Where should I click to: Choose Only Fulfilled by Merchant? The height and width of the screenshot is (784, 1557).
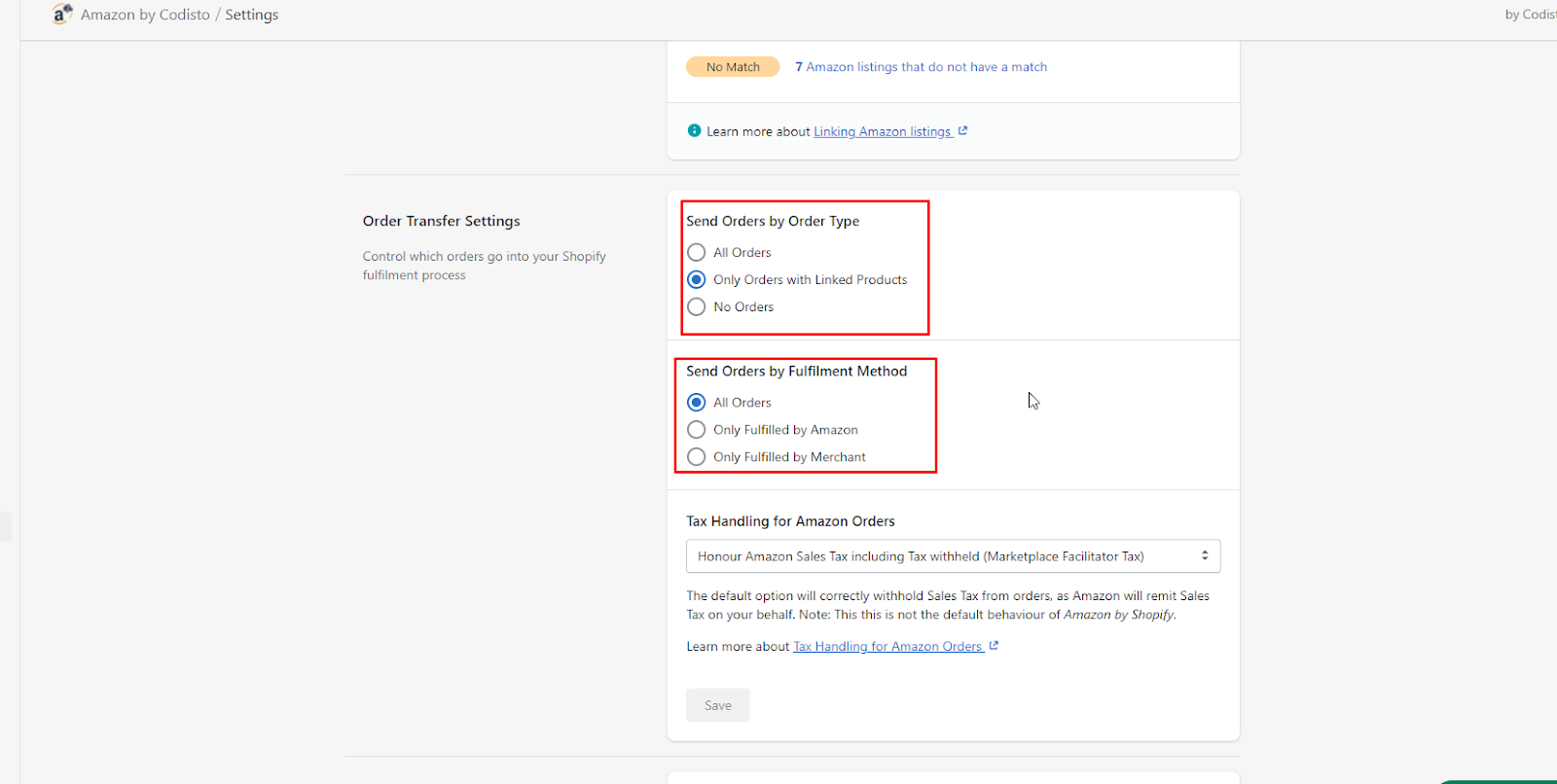click(x=696, y=456)
